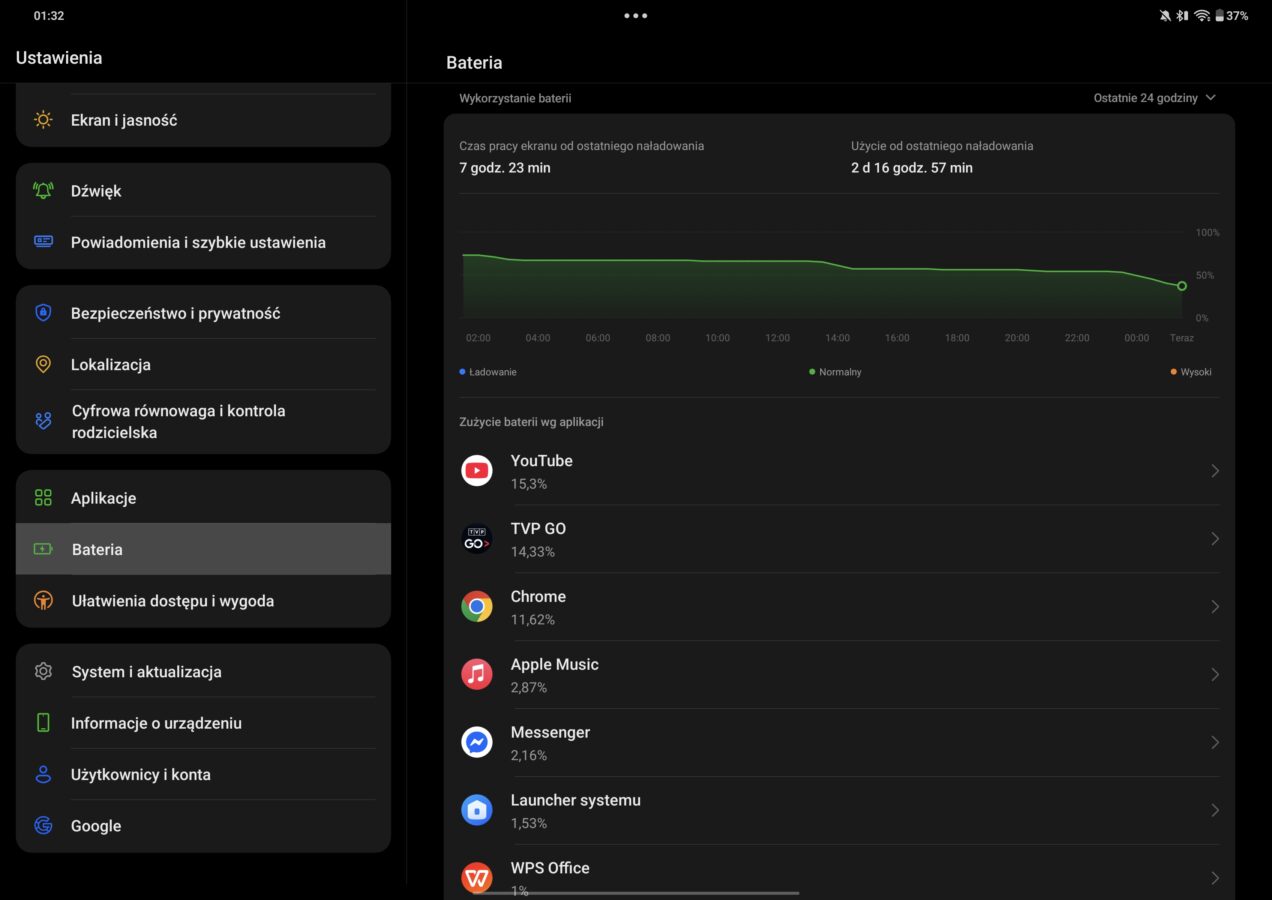Tap the battery icon in the Bateria row
The width and height of the screenshot is (1272, 900).
point(43,549)
